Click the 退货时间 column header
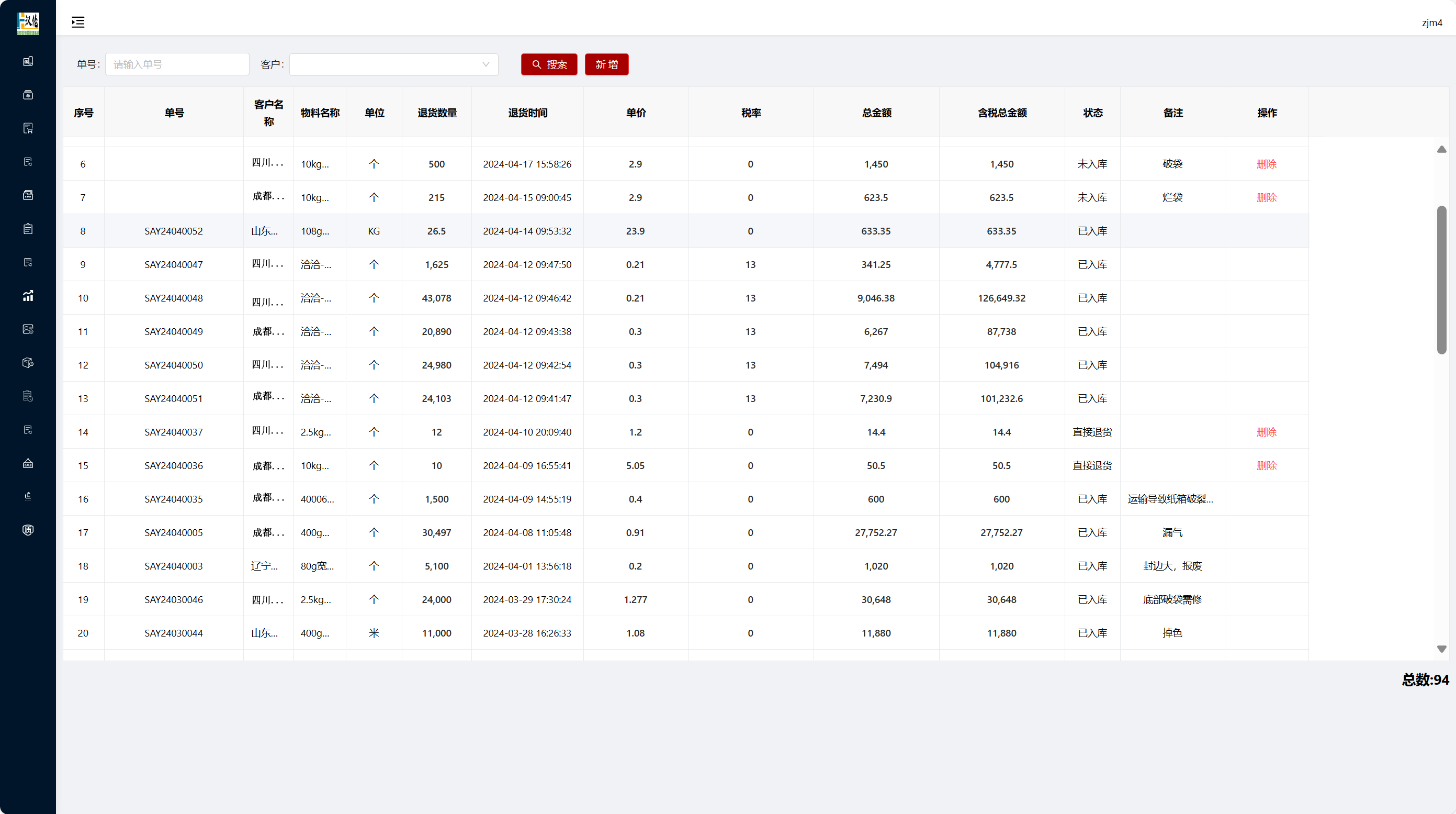1456x814 pixels. [528, 113]
